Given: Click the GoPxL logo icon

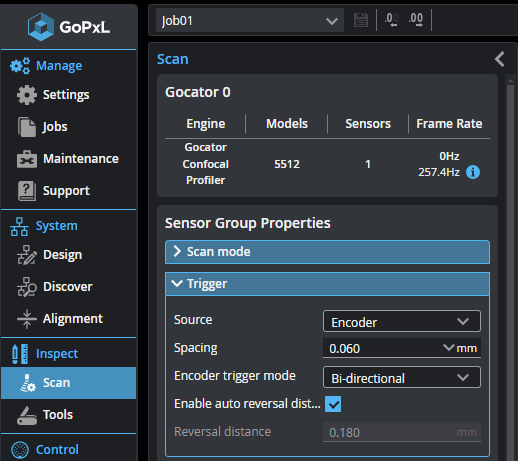Looking at the screenshot, I should 41,27.
